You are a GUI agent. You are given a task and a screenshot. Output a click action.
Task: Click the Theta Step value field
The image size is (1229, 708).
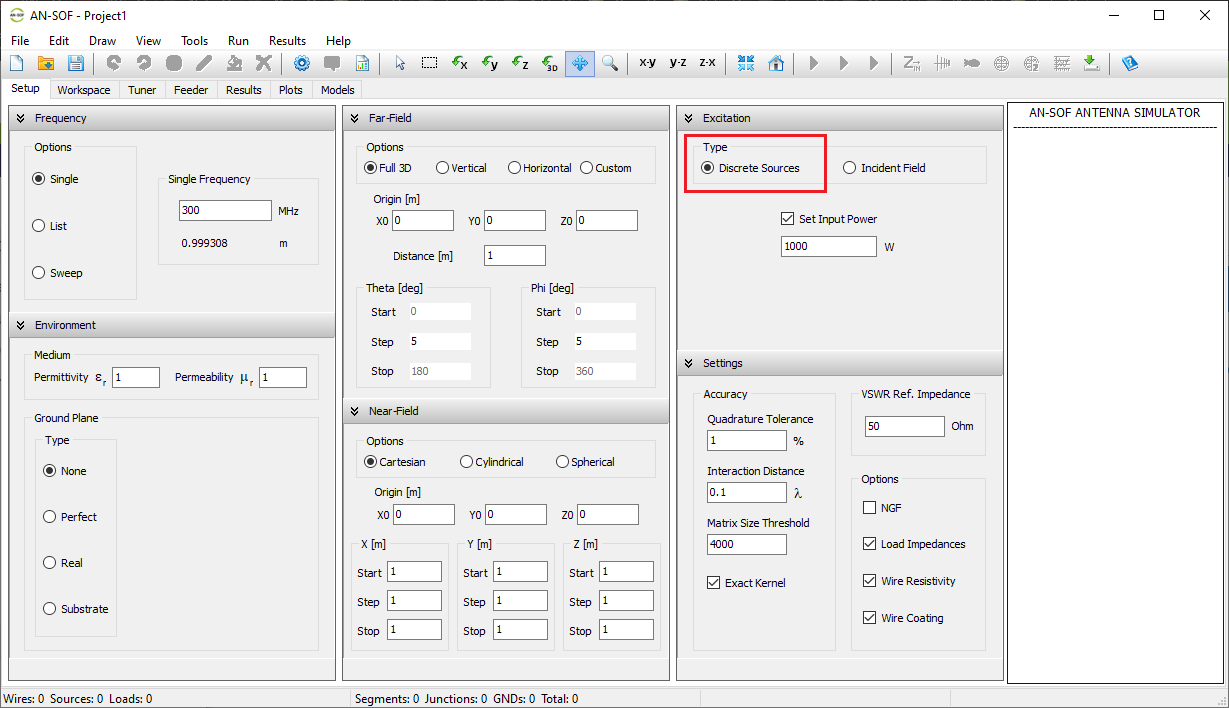tap(439, 342)
